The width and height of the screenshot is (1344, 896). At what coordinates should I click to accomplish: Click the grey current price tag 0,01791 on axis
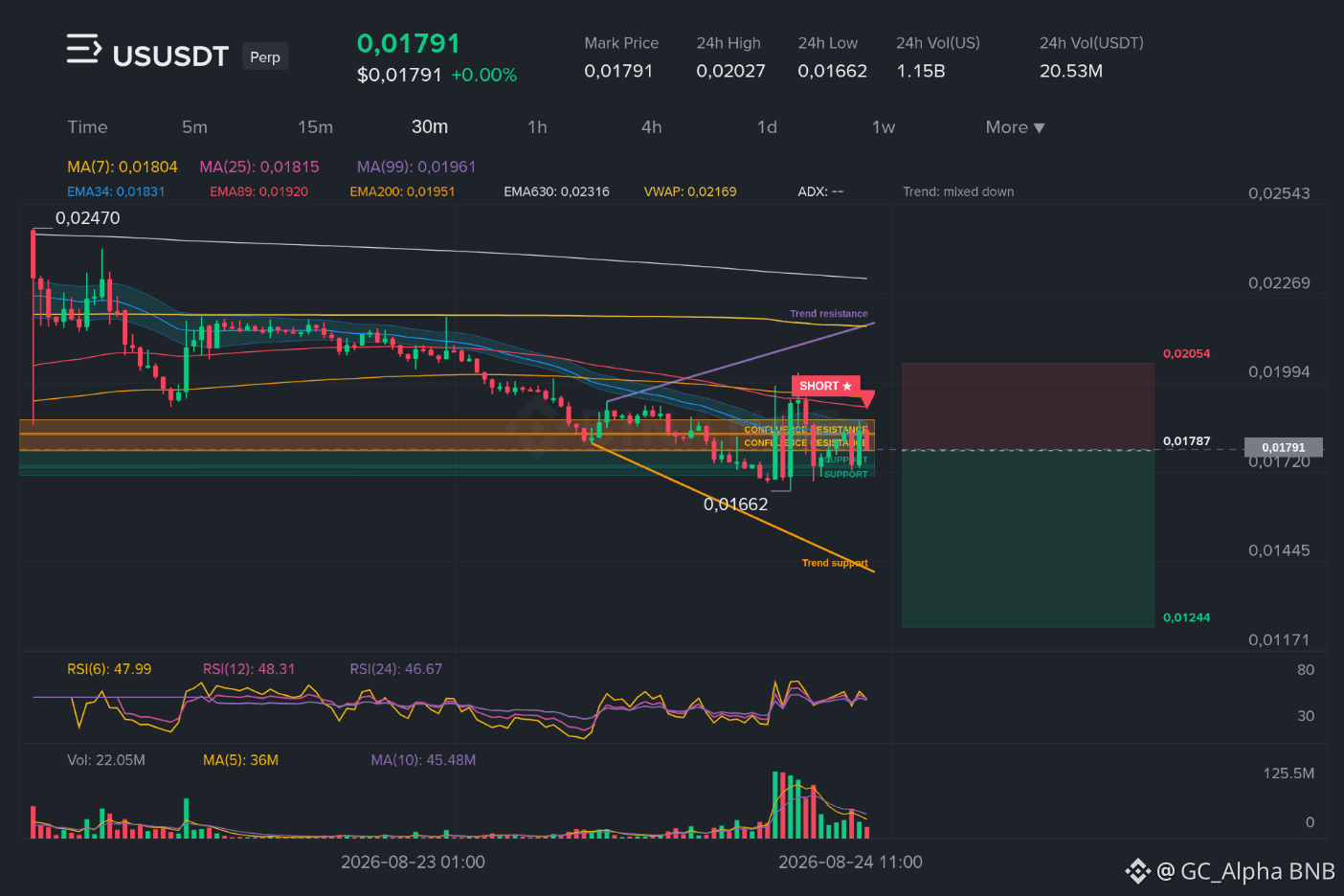pyautogui.click(x=1283, y=447)
